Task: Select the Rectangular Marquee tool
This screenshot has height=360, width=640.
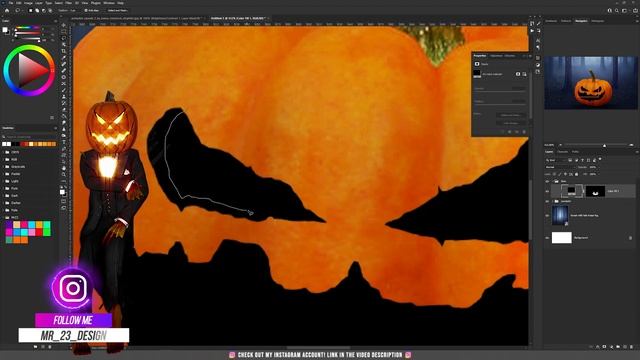Action: (64, 32)
